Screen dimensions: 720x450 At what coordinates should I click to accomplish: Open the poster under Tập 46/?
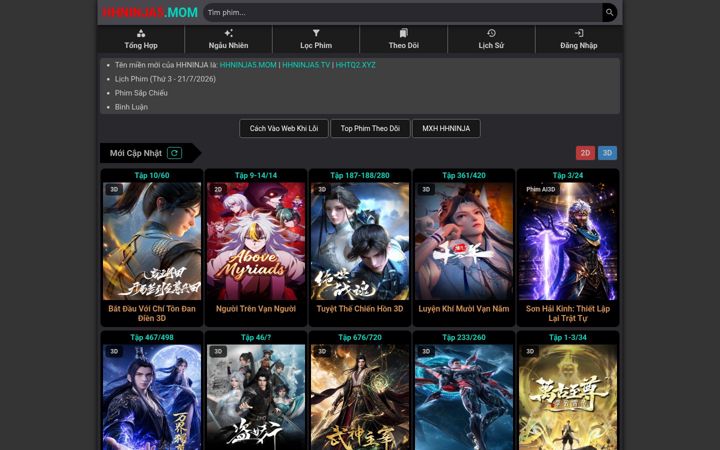point(256,397)
